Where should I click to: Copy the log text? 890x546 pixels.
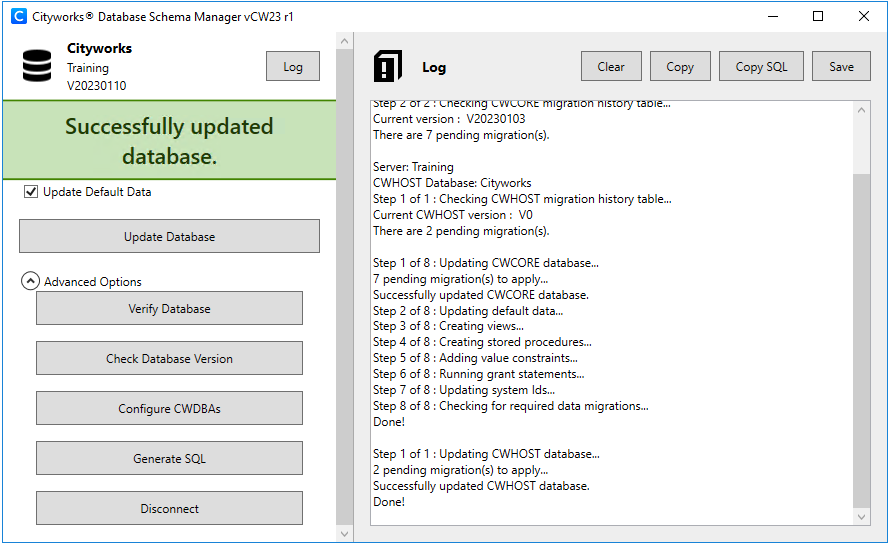(680, 67)
